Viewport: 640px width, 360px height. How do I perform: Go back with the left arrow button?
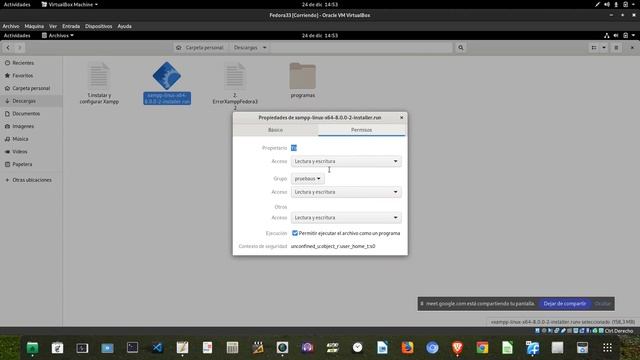coord(8,48)
